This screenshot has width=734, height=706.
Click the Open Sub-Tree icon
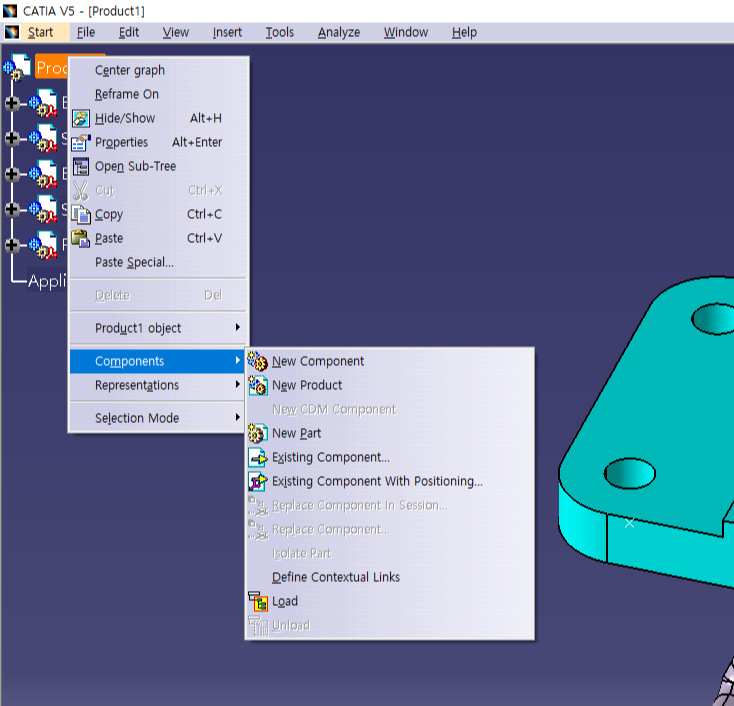coord(81,166)
